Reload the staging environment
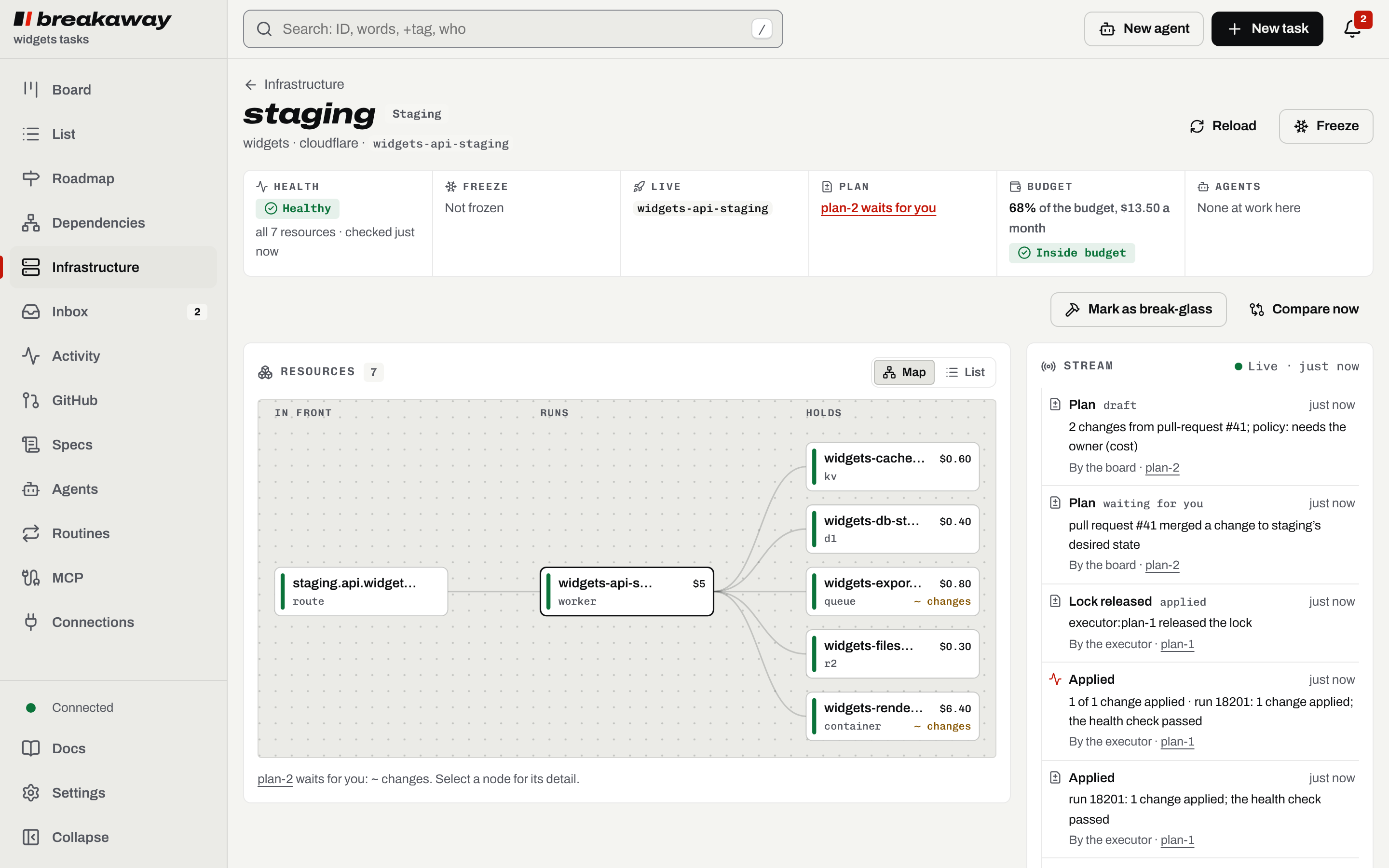Viewport: 1389px width, 868px height. point(1223,126)
